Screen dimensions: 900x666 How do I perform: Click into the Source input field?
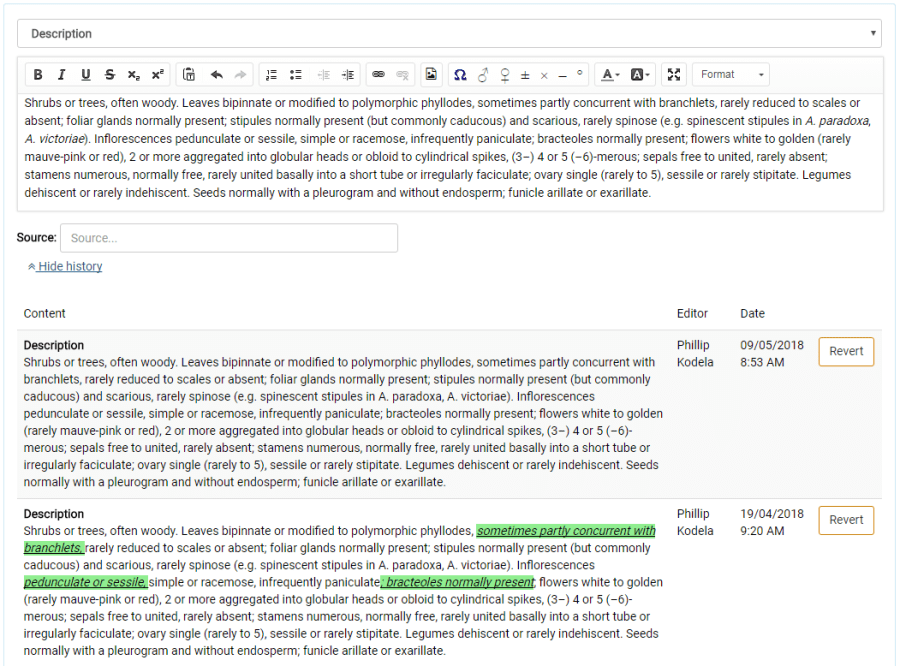point(229,238)
